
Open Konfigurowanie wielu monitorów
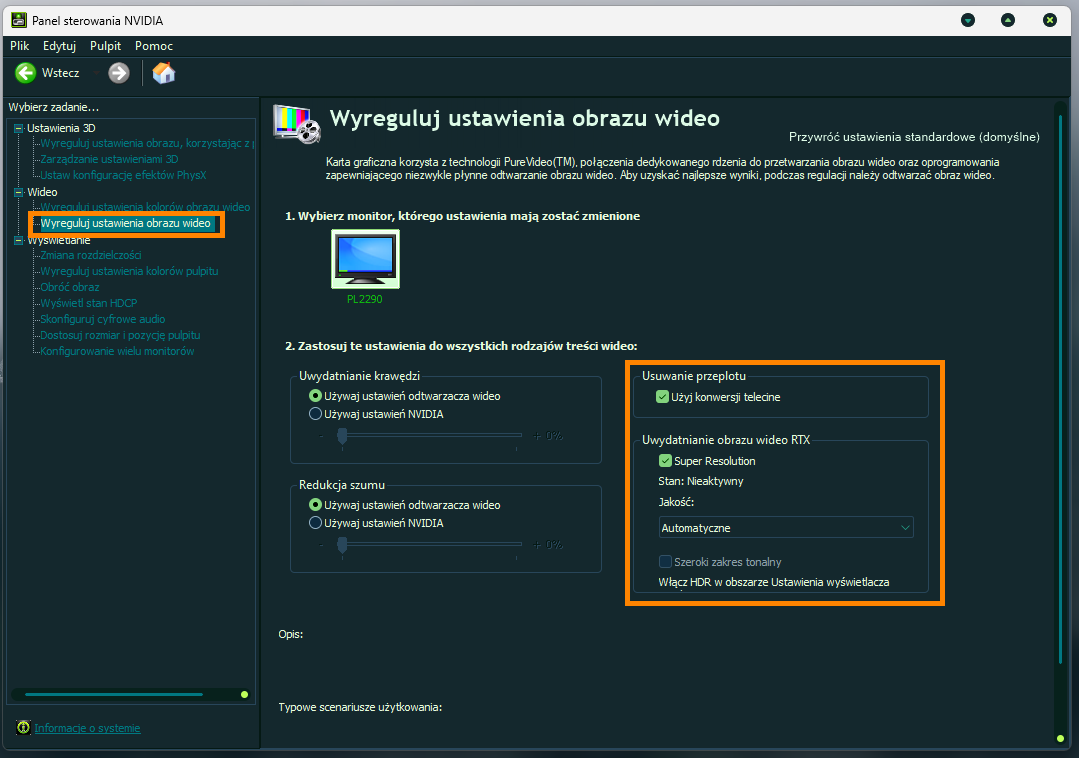coord(117,351)
